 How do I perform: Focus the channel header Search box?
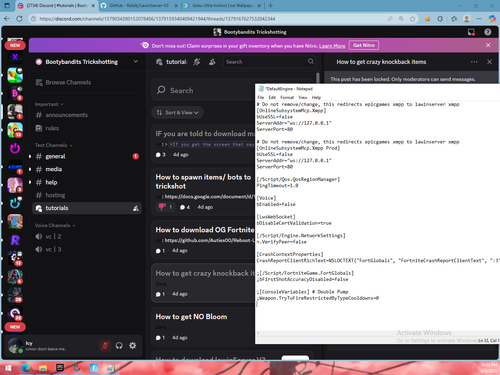(x=268, y=62)
